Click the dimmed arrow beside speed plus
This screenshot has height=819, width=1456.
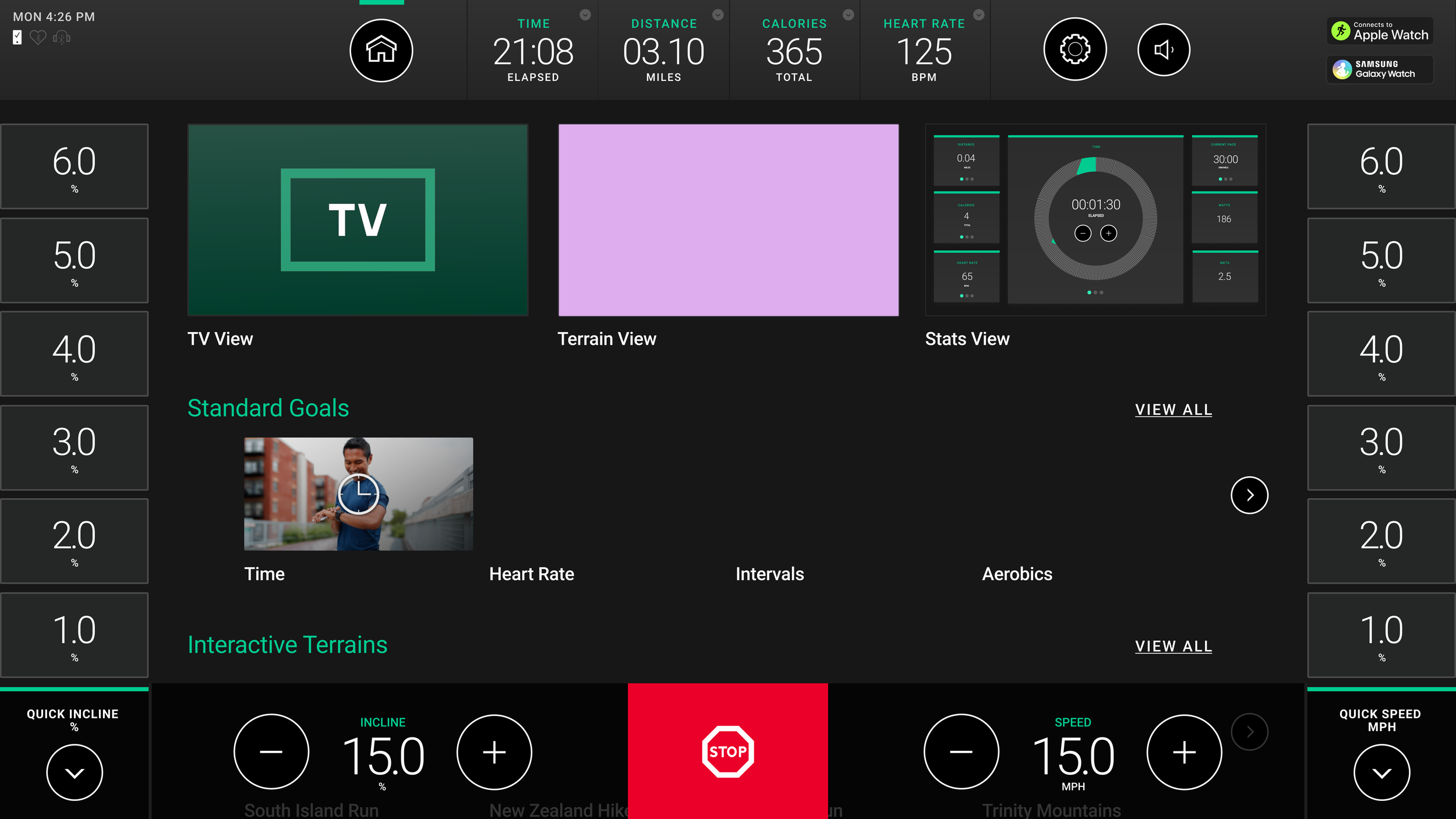[1249, 732]
